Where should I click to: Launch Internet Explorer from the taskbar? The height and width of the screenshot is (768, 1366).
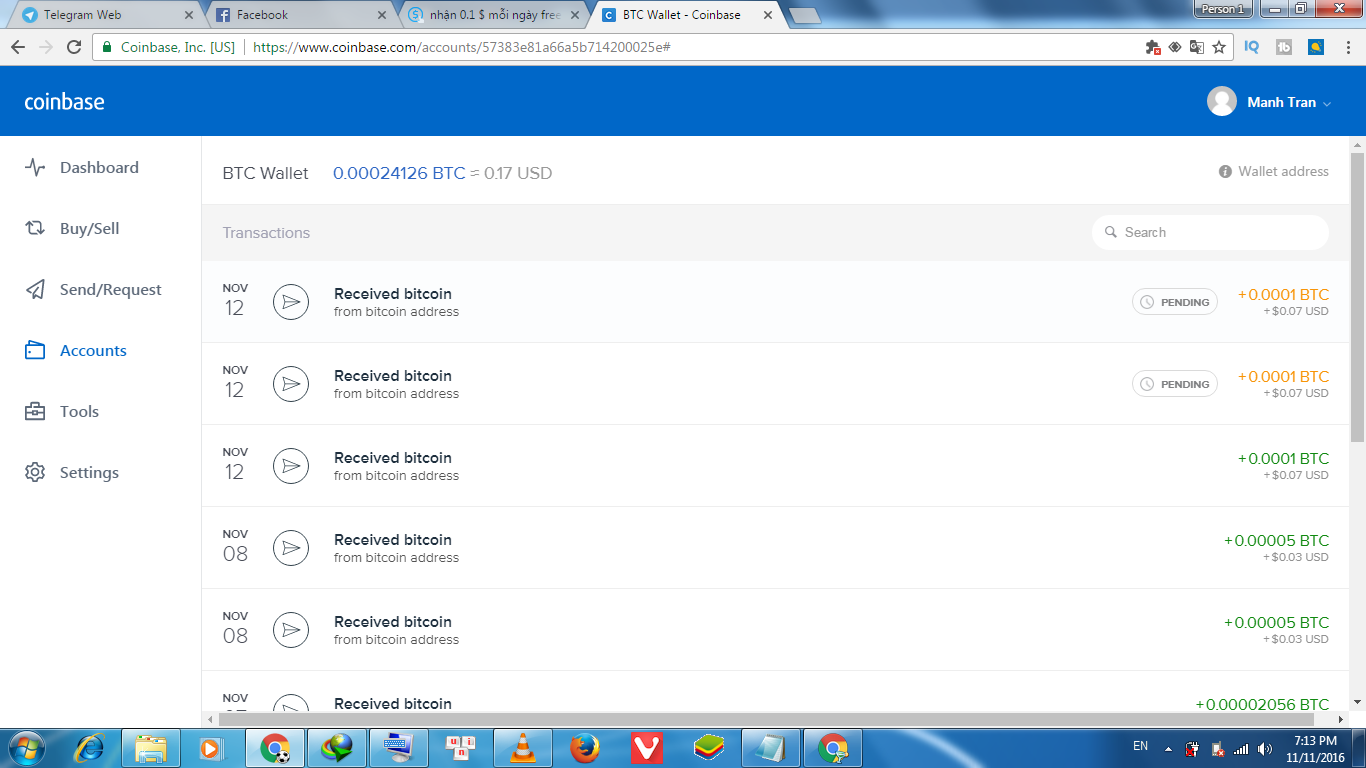coord(90,748)
